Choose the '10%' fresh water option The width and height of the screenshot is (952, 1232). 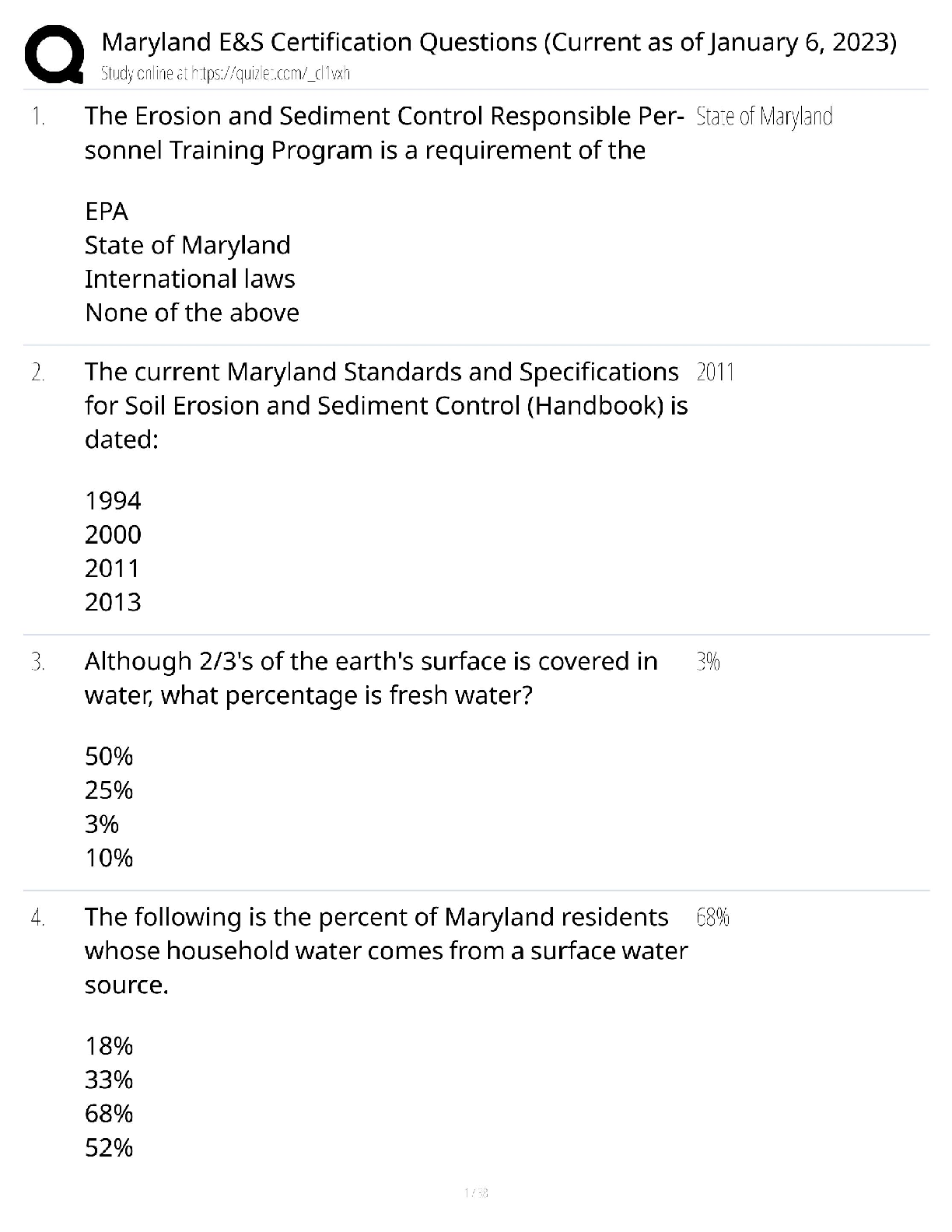[x=109, y=858]
